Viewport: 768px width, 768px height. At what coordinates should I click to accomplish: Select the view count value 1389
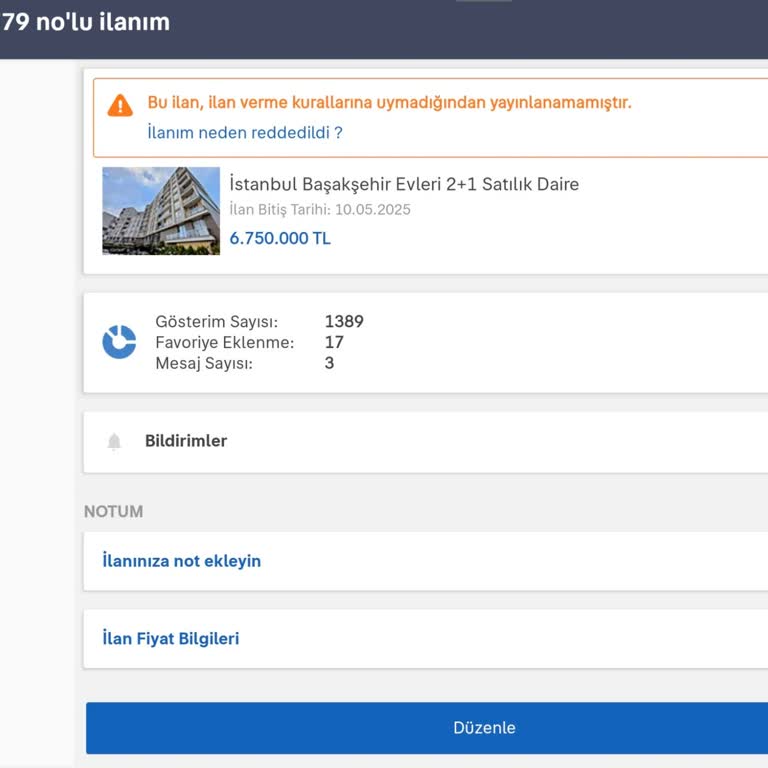344,322
